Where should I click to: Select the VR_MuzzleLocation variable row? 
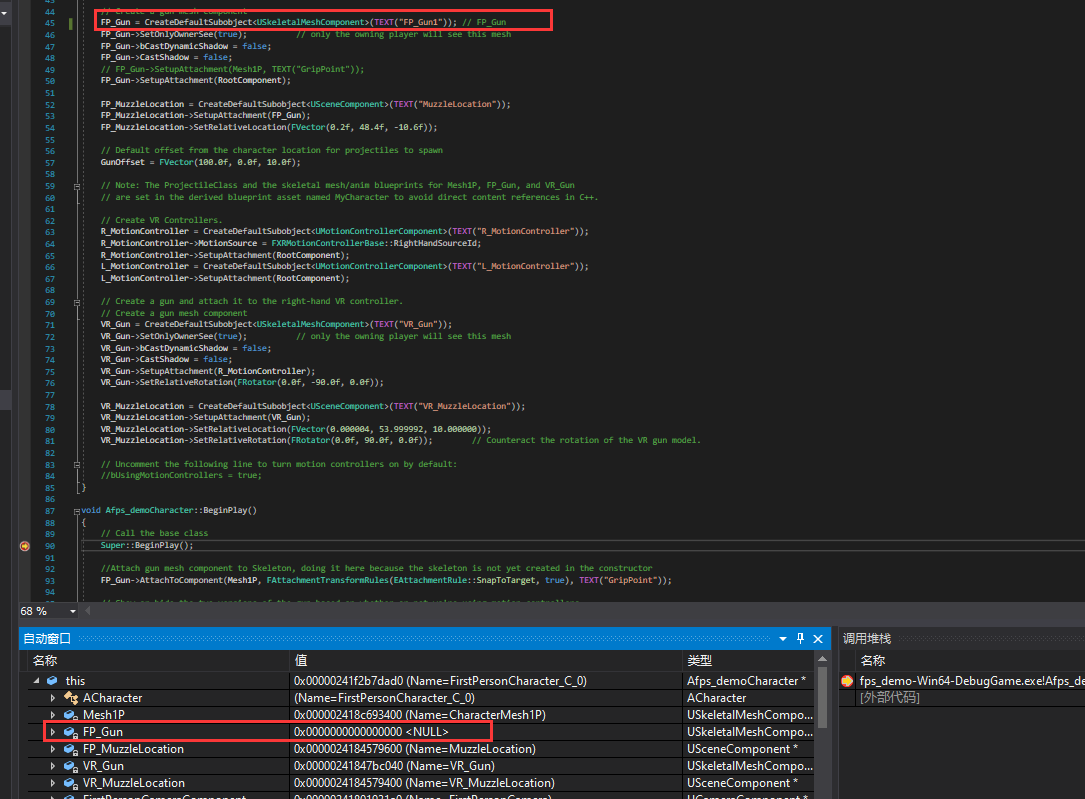[x=133, y=783]
